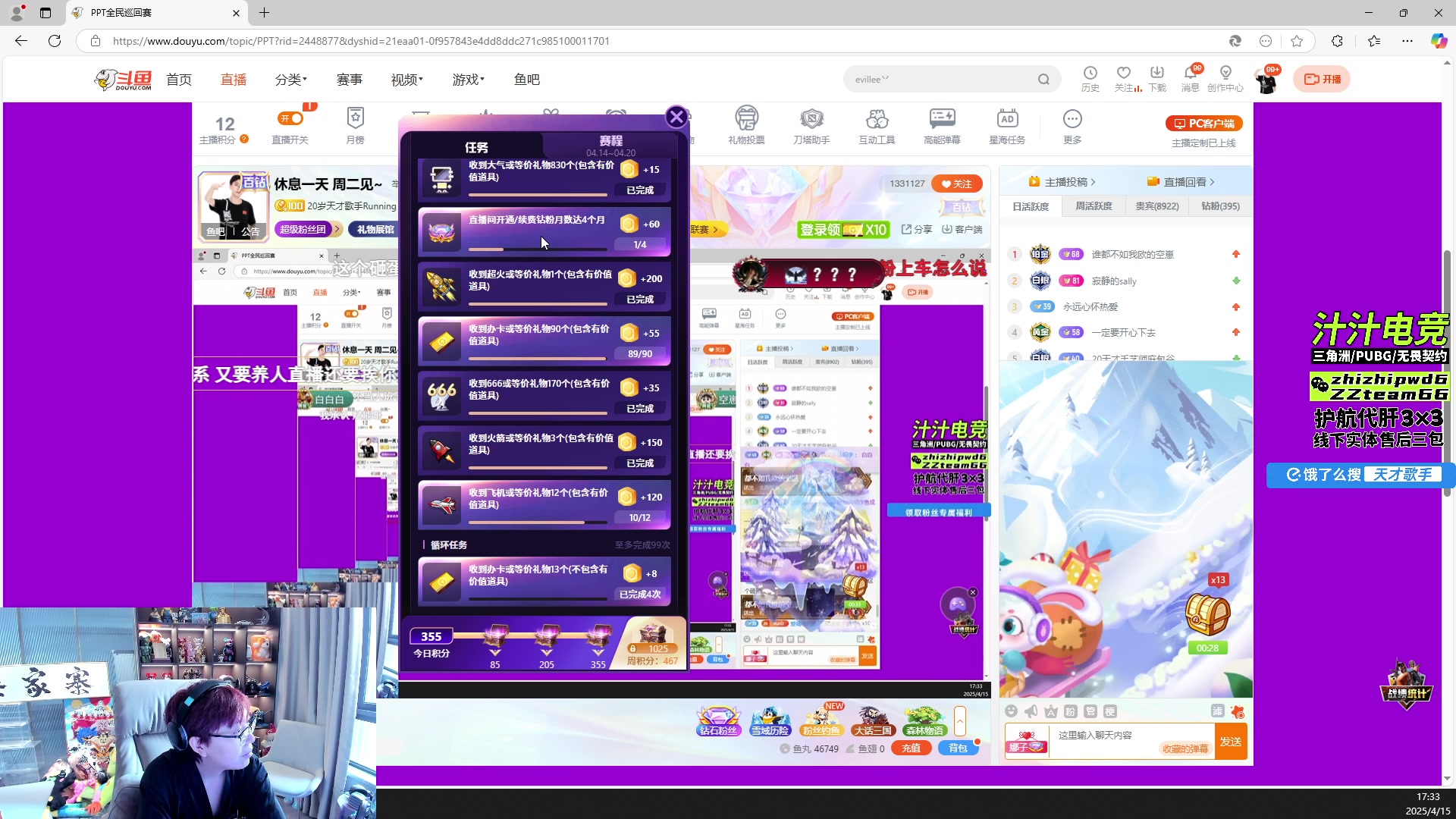Click the 充值 recharge button
Image resolution: width=1456 pixels, height=819 pixels.
coord(911,748)
